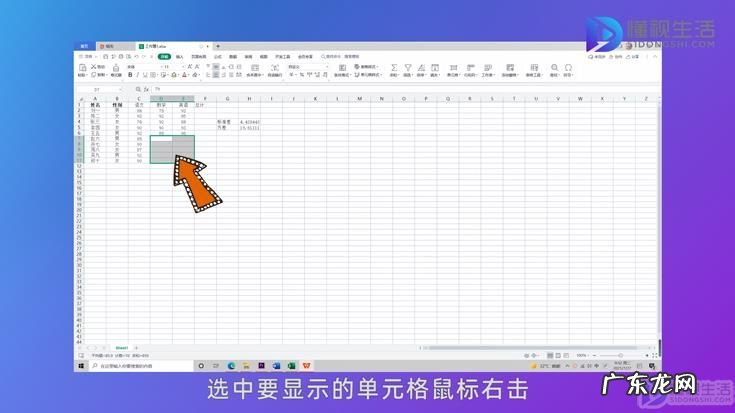The image size is (735, 413).
Task: Click the Merge and Center icon
Action: pyautogui.click(x=255, y=68)
